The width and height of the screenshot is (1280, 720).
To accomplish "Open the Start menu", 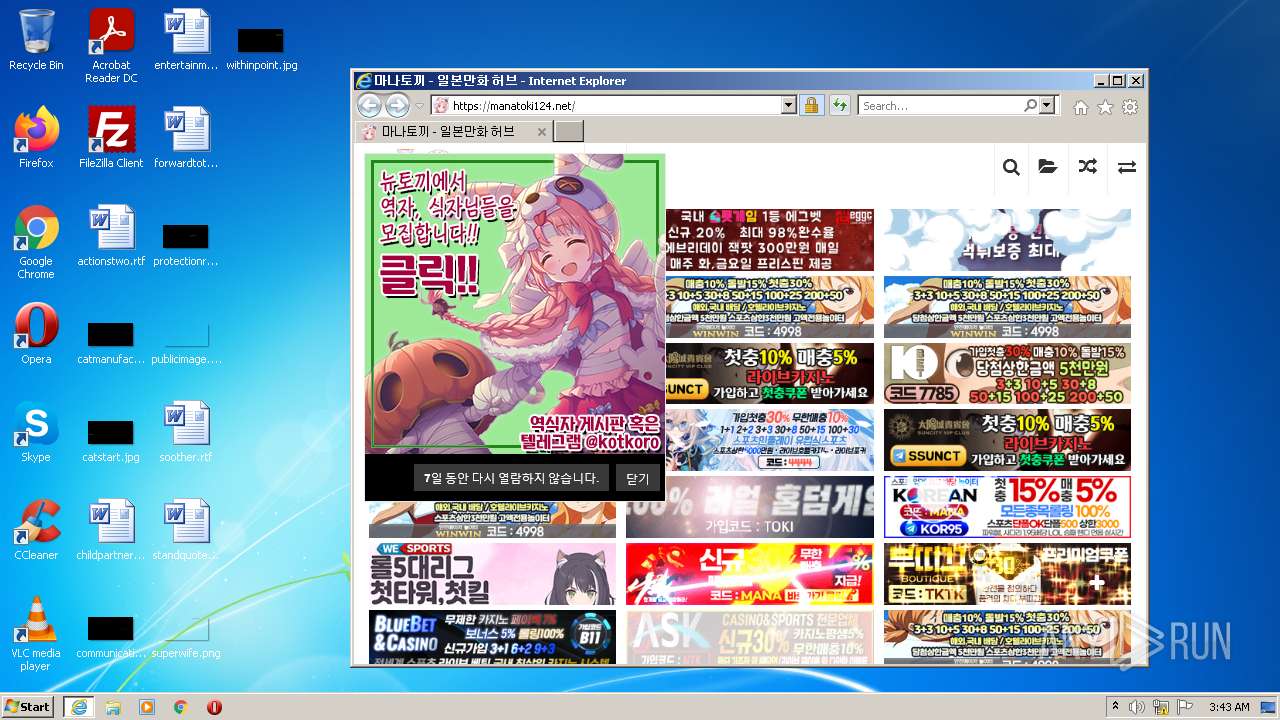I will (x=27, y=706).
